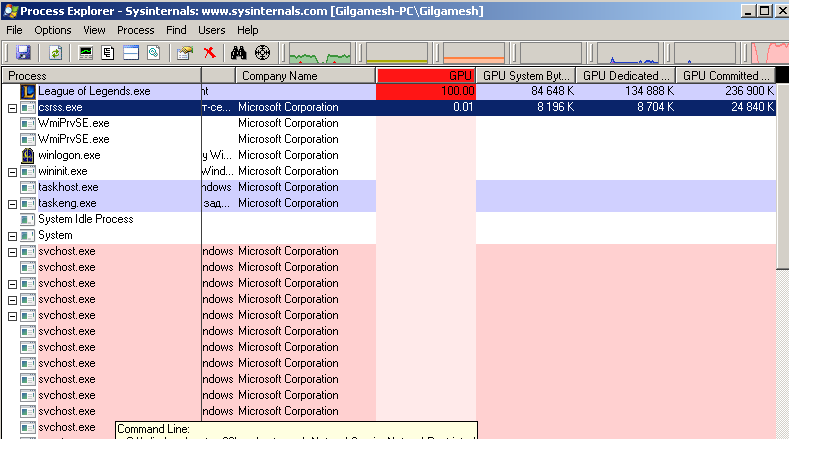Open the View menu
This screenshot has width=840, height=452.
(94, 30)
